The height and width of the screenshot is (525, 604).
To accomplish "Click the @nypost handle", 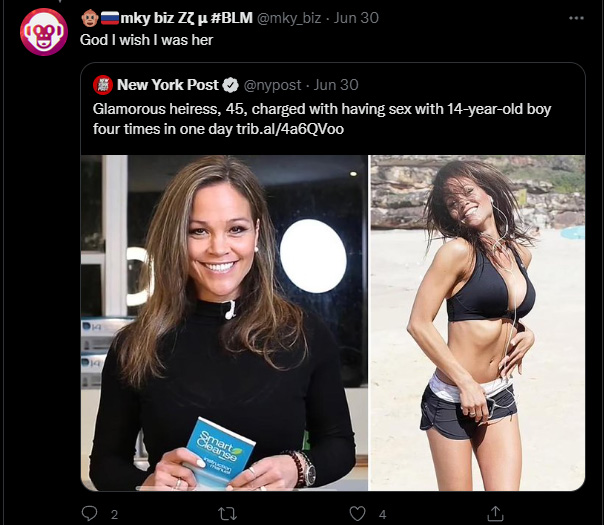I will click(270, 85).
